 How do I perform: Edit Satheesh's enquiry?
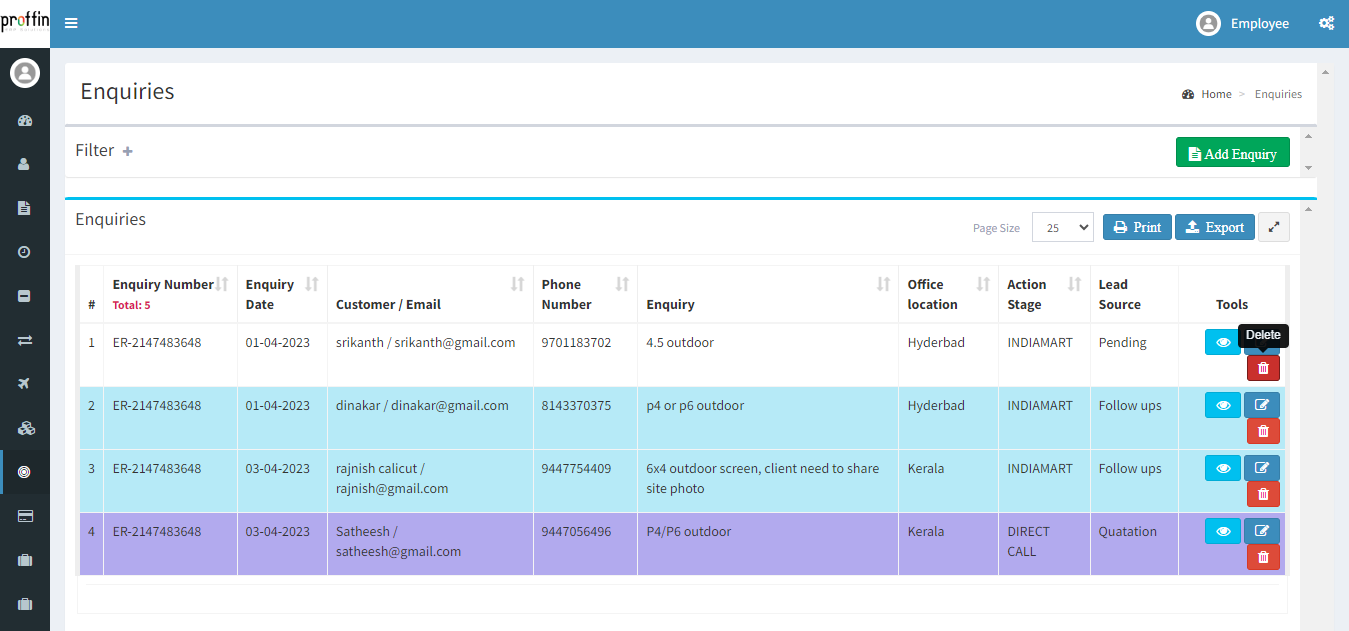(x=1262, y=531)
